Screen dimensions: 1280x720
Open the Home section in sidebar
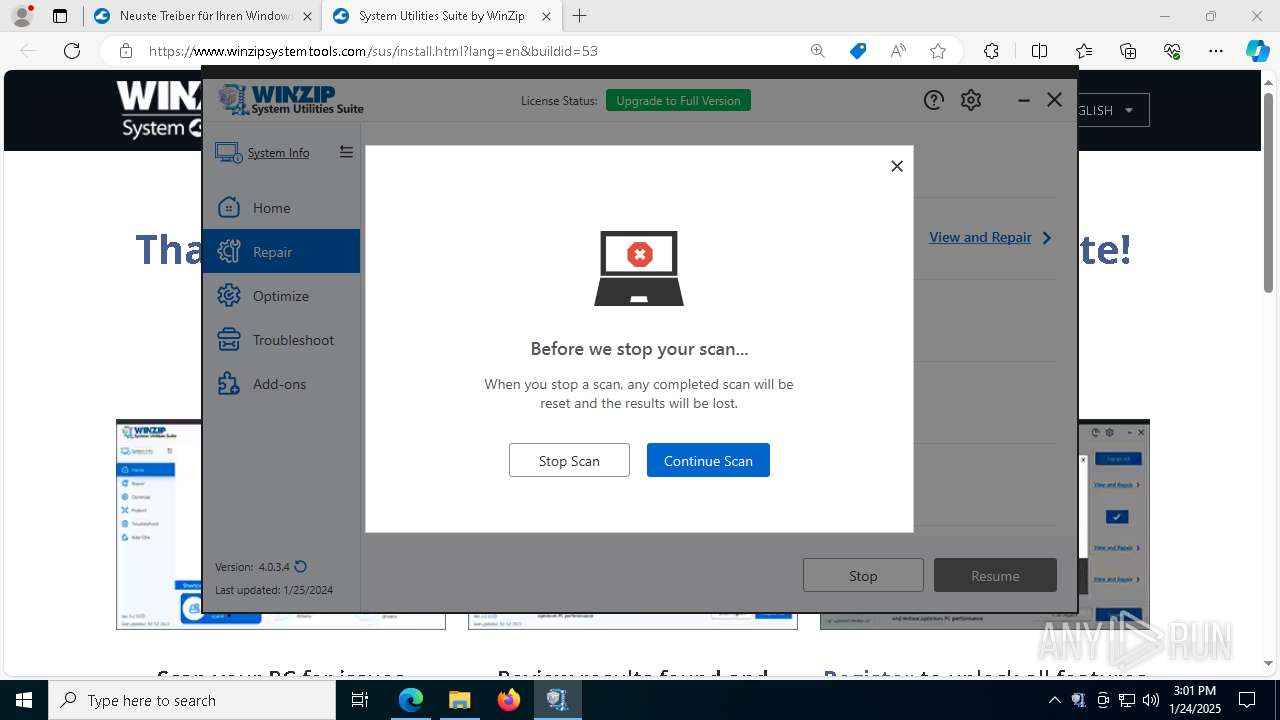click(281, 208)
